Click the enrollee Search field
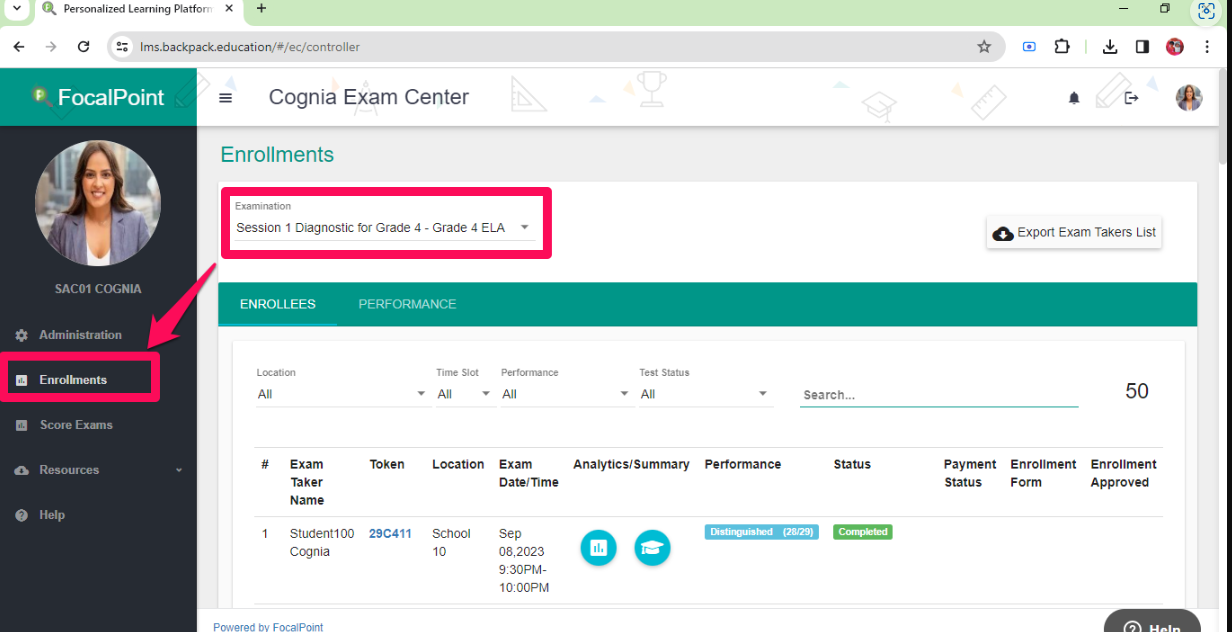The height and width of the screenshot is (632, 1232). click(x=938, y=395)
